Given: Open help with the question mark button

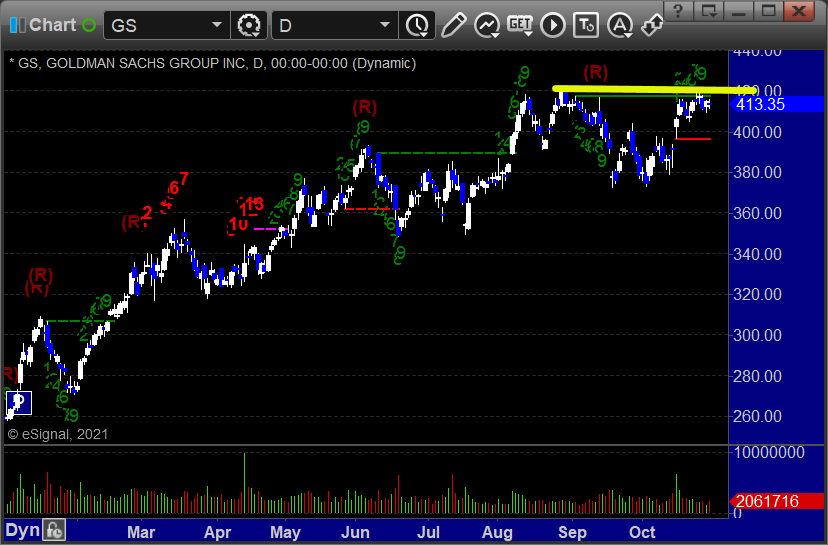Looking at the screenshot, I should pos(679,11).
